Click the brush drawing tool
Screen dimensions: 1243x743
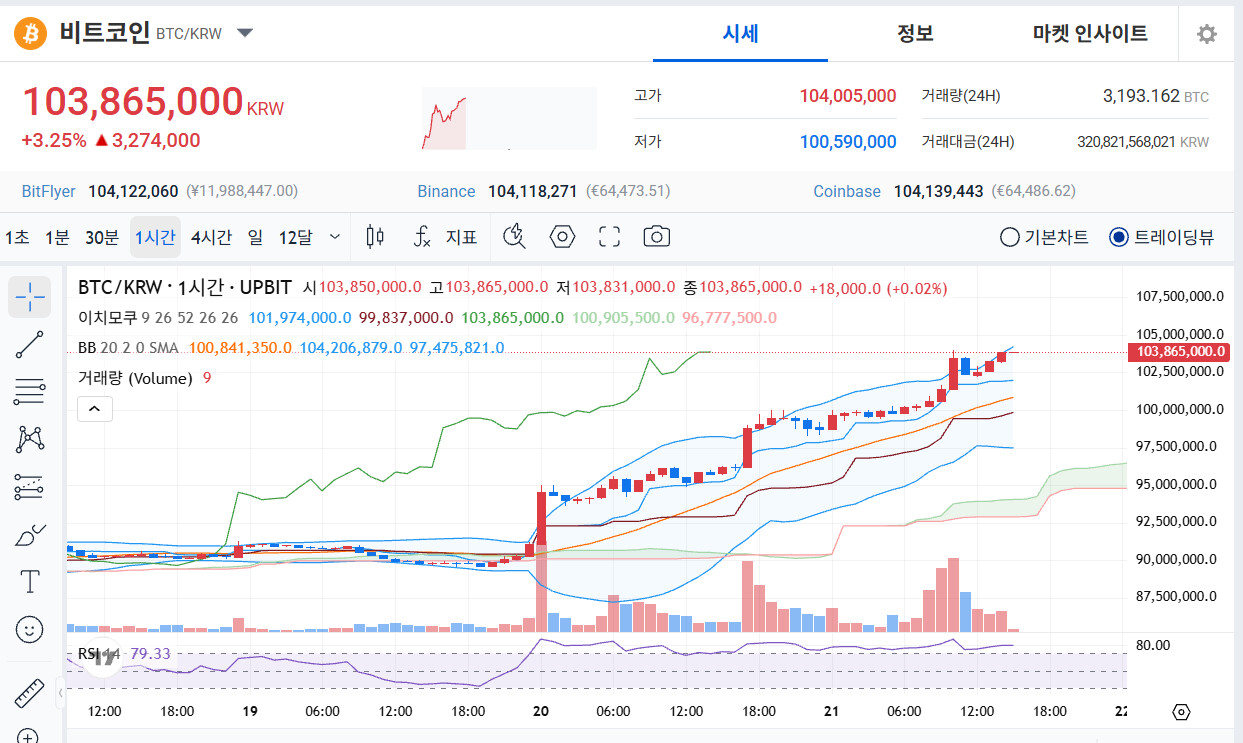30,533
